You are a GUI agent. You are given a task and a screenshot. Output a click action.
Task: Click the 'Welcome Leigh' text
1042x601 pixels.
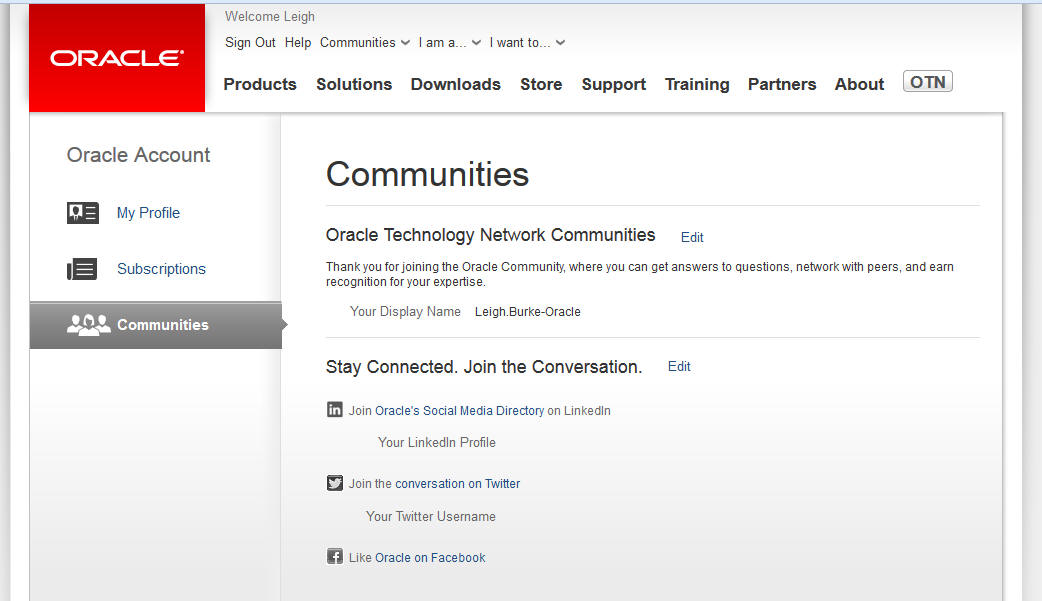point(270,17)
